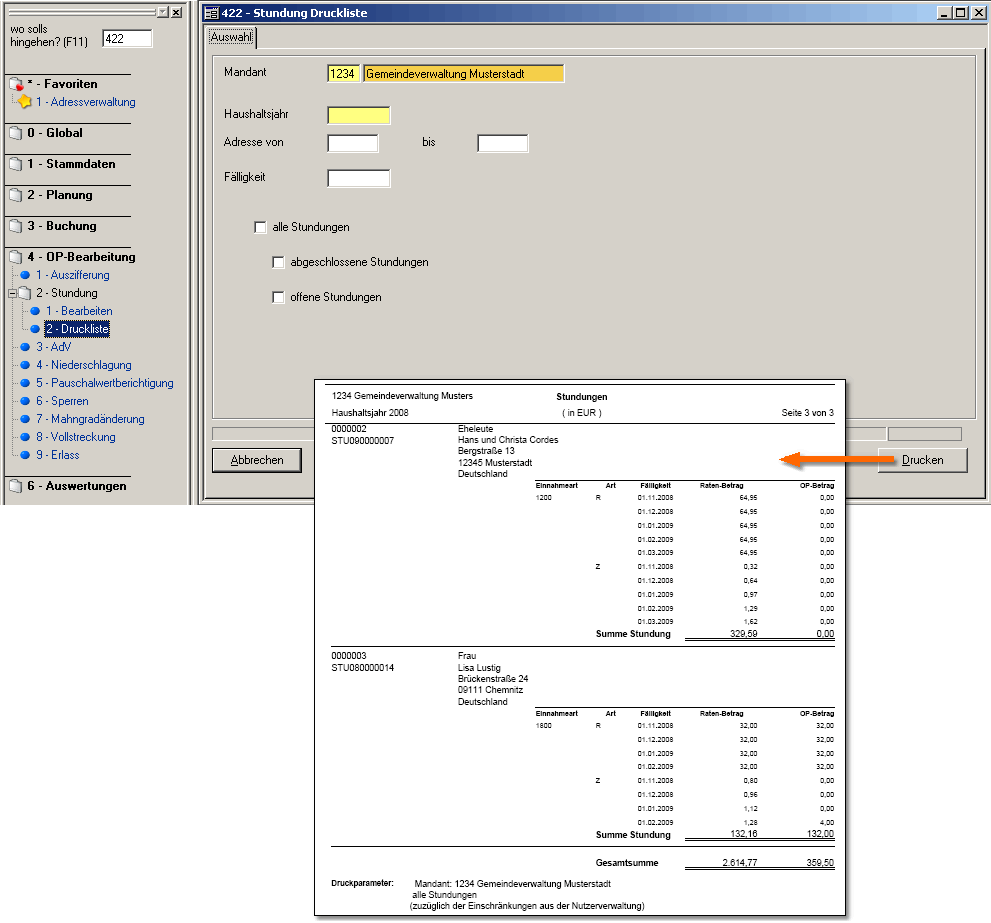Click the Planung section folder icon
This screenshot has height=923, width=991.
pos(15,195)
